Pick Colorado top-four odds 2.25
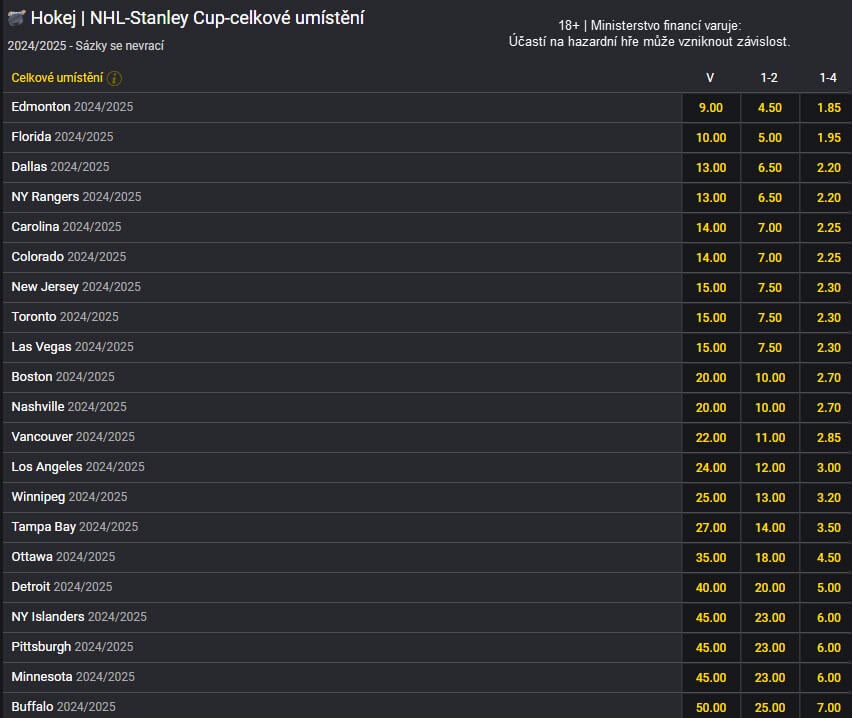Image resolution: width=853 pixels, height=718 pixels. pos(827,257)
